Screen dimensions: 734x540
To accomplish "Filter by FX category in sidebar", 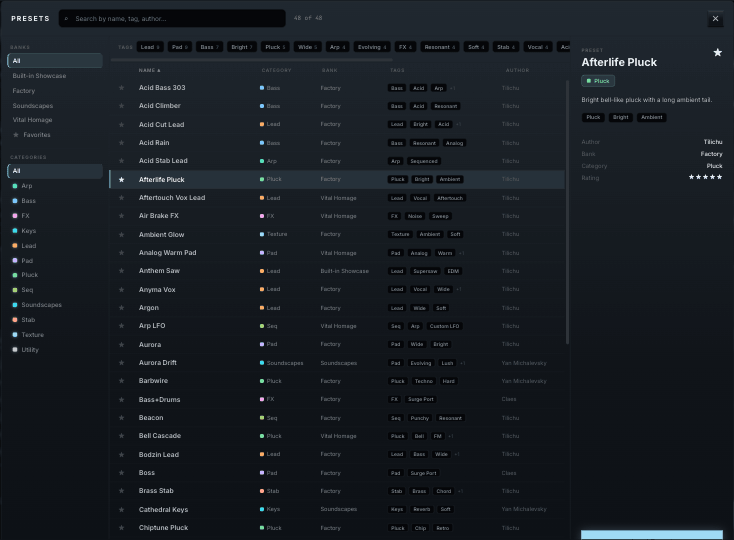I will pyautogui.click(x=55, y=216).
